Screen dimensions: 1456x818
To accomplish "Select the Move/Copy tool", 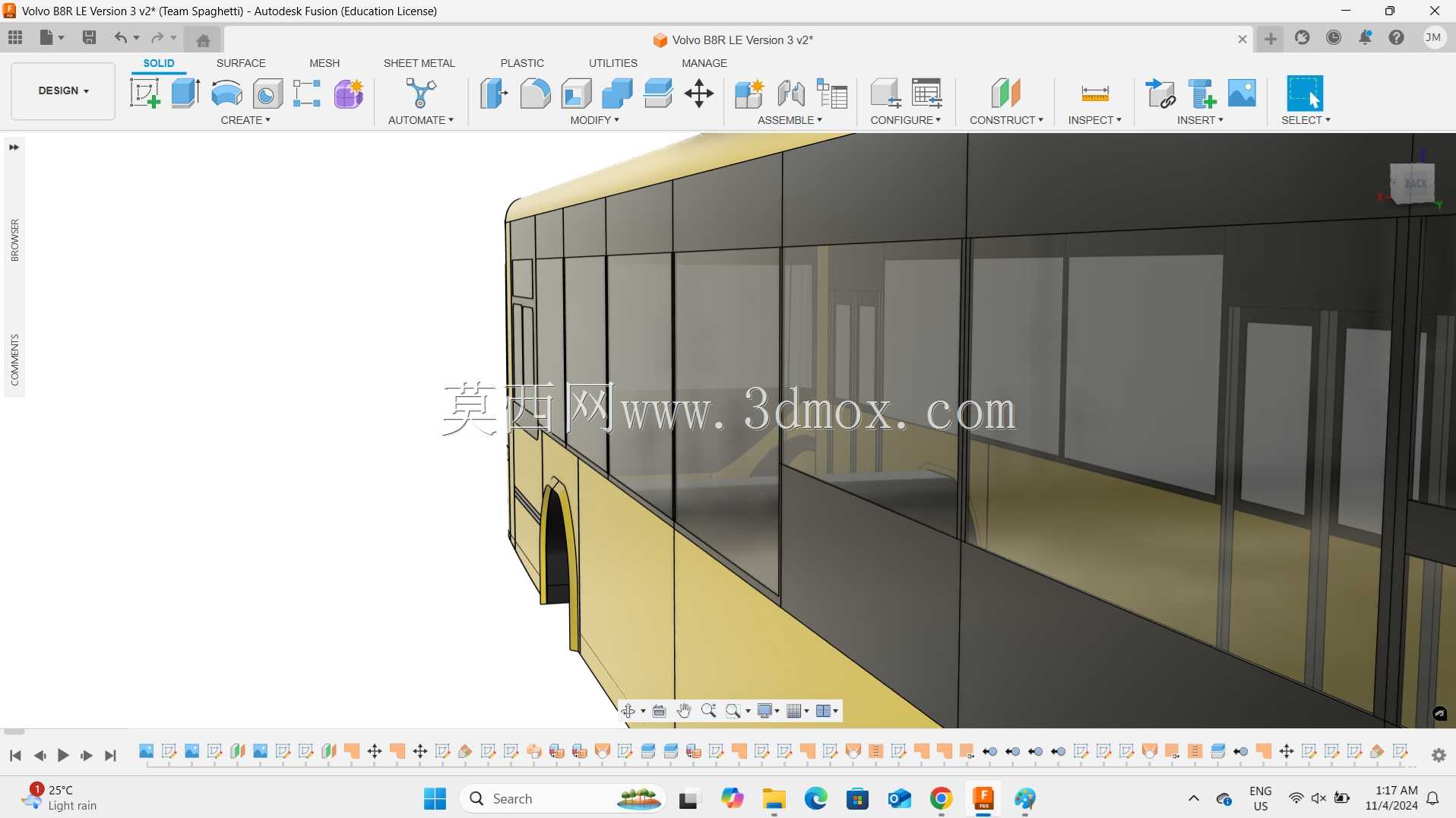I will tap(699, 94).
